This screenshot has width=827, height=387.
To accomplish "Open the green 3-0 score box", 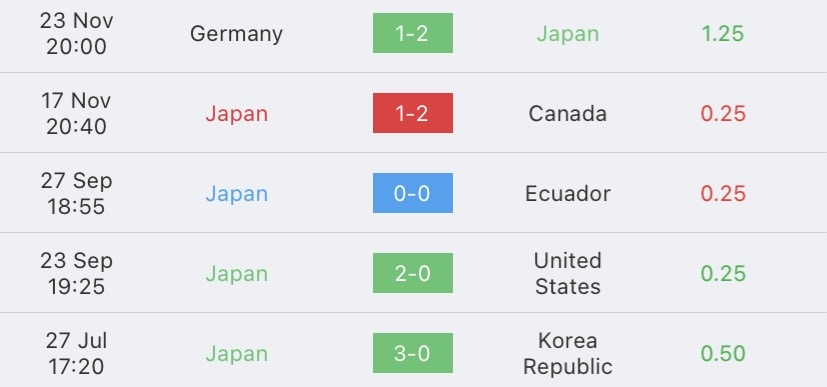I will [x=412, y=353].
